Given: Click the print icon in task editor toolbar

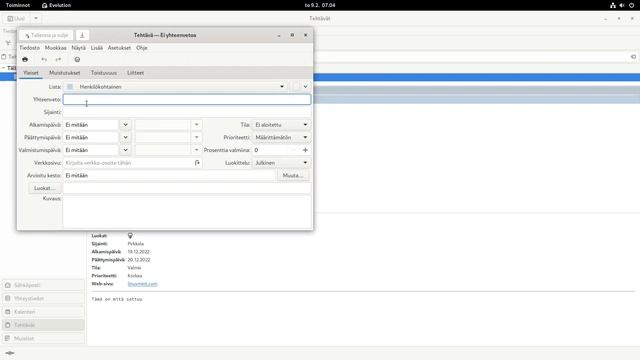Looking at the screenshot, I should tap(25, 60).
